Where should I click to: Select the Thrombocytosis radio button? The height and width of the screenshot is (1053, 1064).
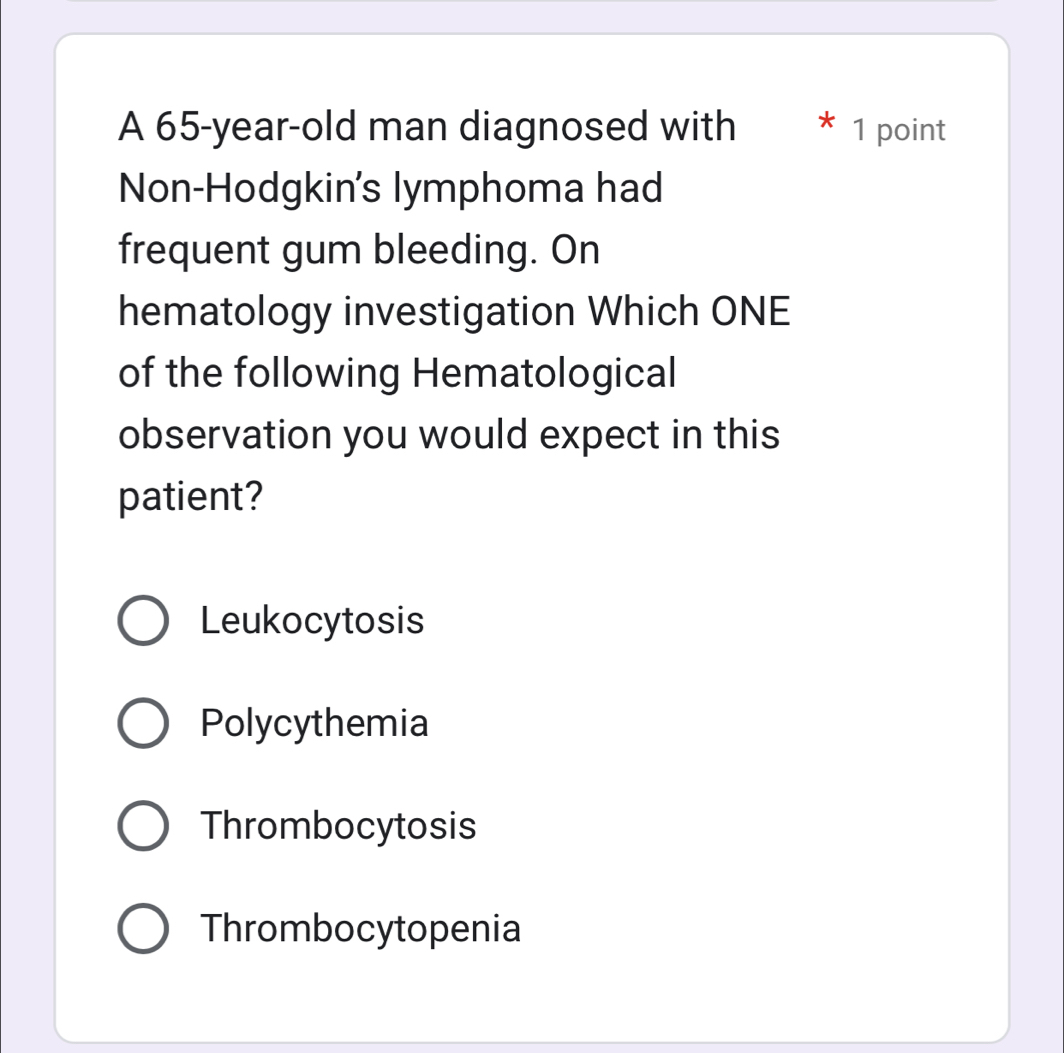click(x=143, y=826)
